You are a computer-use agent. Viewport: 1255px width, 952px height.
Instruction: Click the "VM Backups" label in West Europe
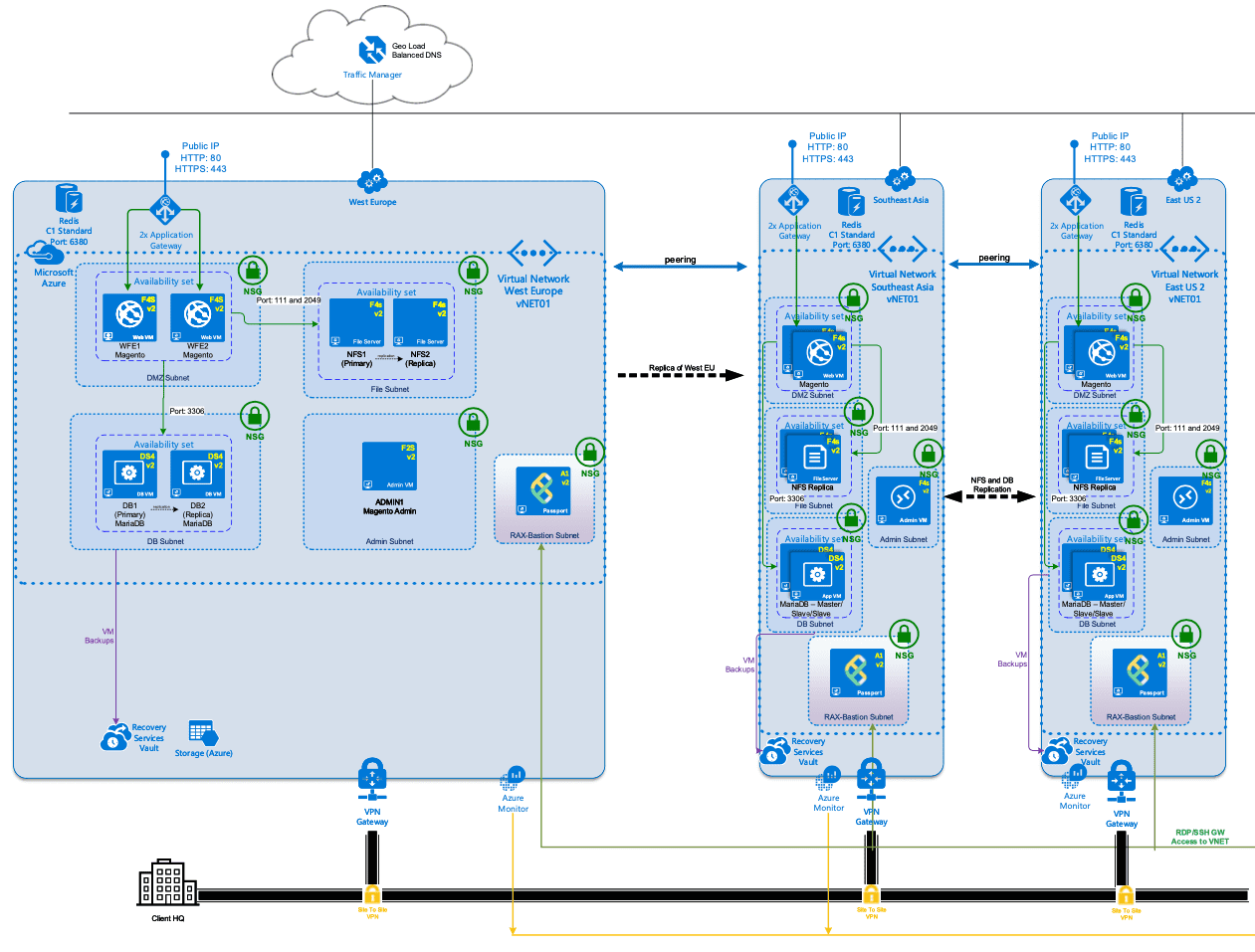[x=100, y=636]
